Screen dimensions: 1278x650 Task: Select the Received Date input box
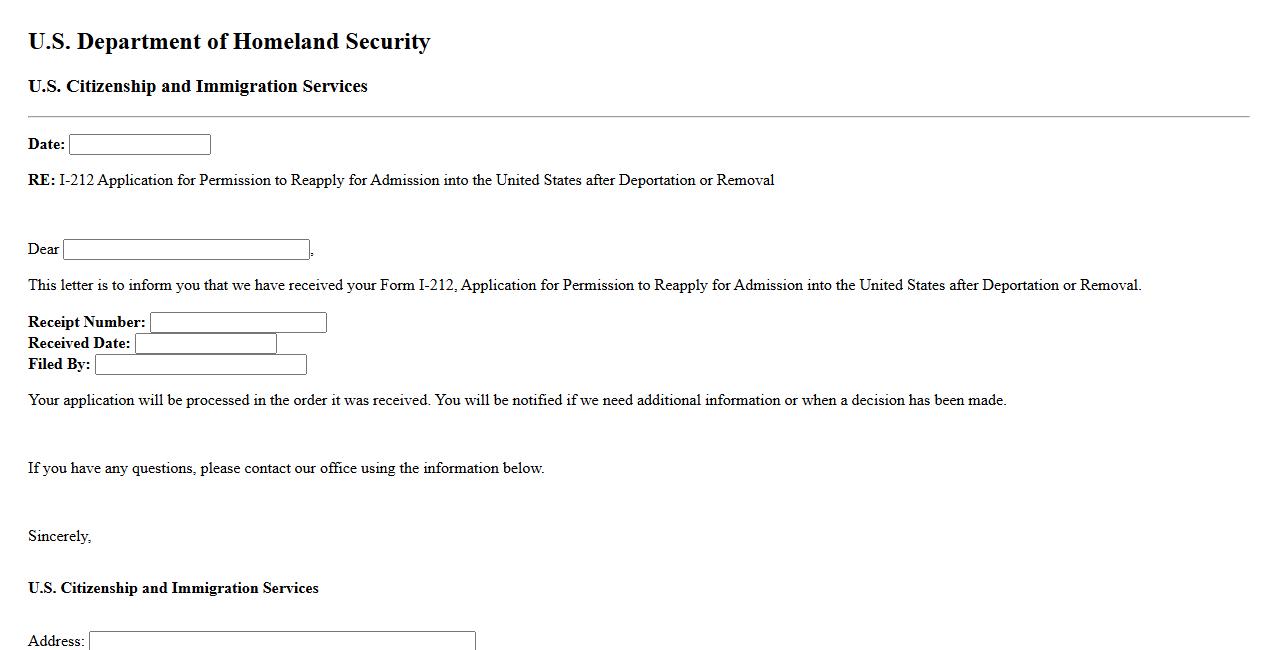tap(206, 344)
